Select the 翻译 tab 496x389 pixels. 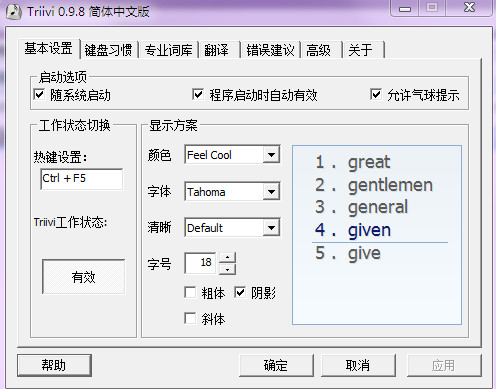click(x=219, y=50)
